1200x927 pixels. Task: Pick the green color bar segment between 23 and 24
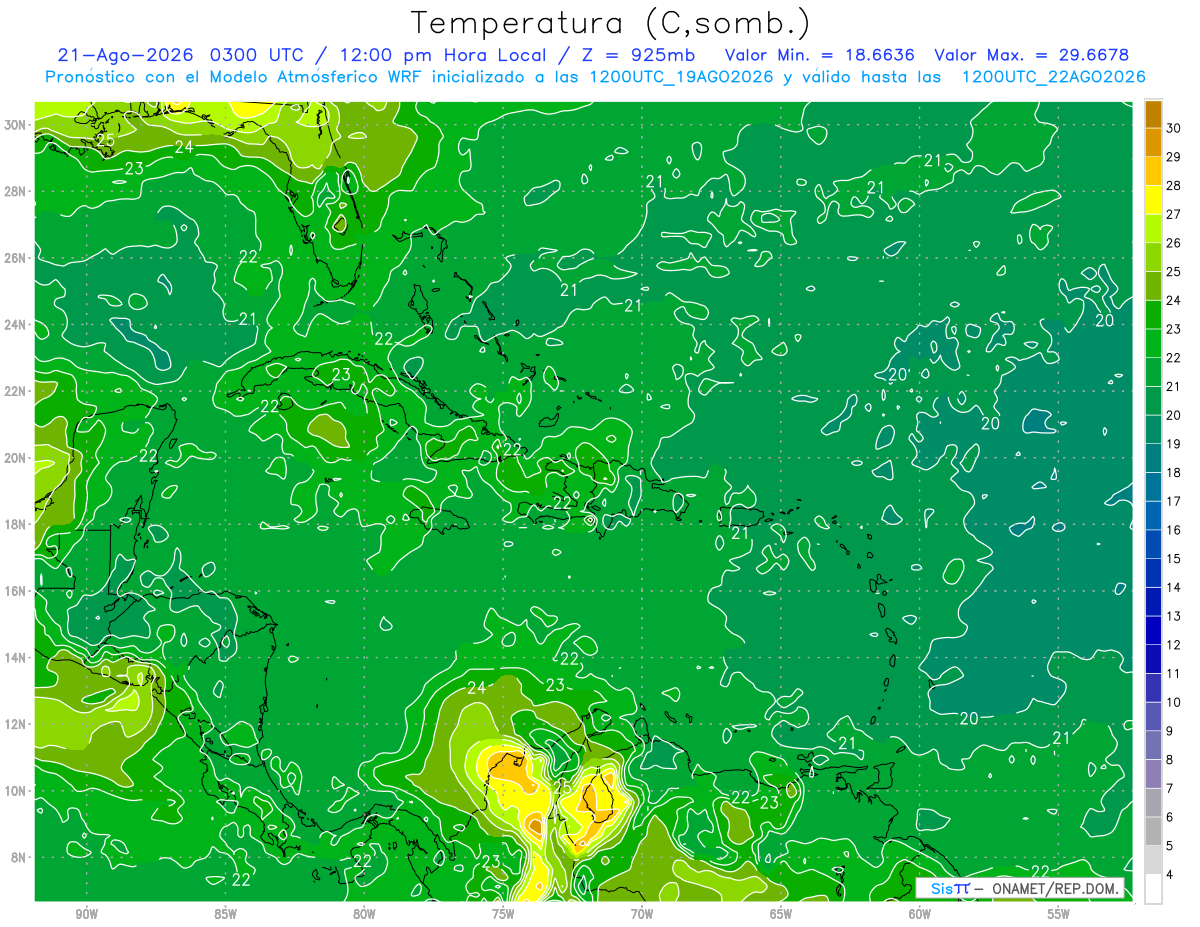(1153, 314)
